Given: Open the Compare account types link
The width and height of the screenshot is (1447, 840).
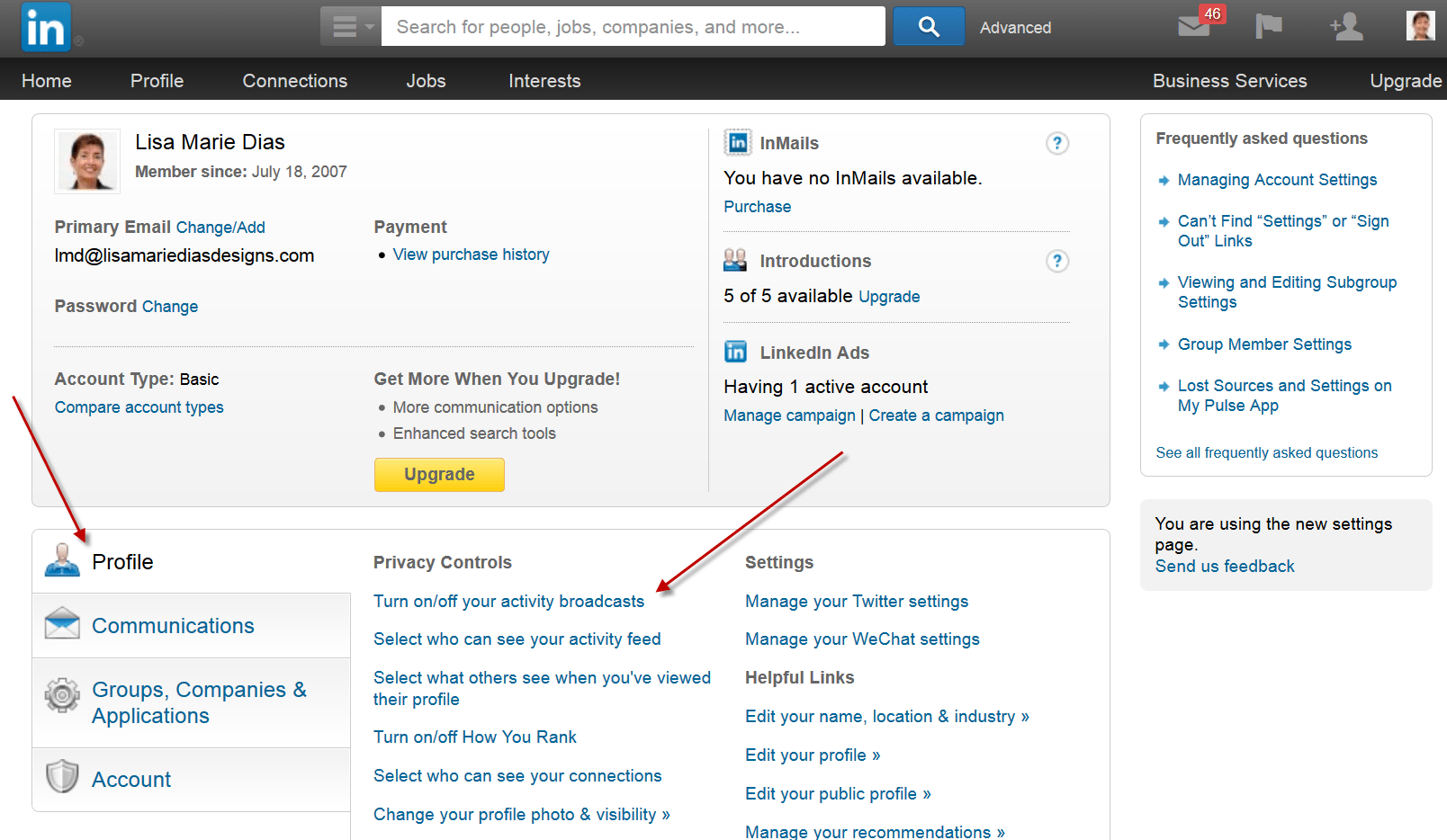Looking at the screenshot, I should (139, 407).
